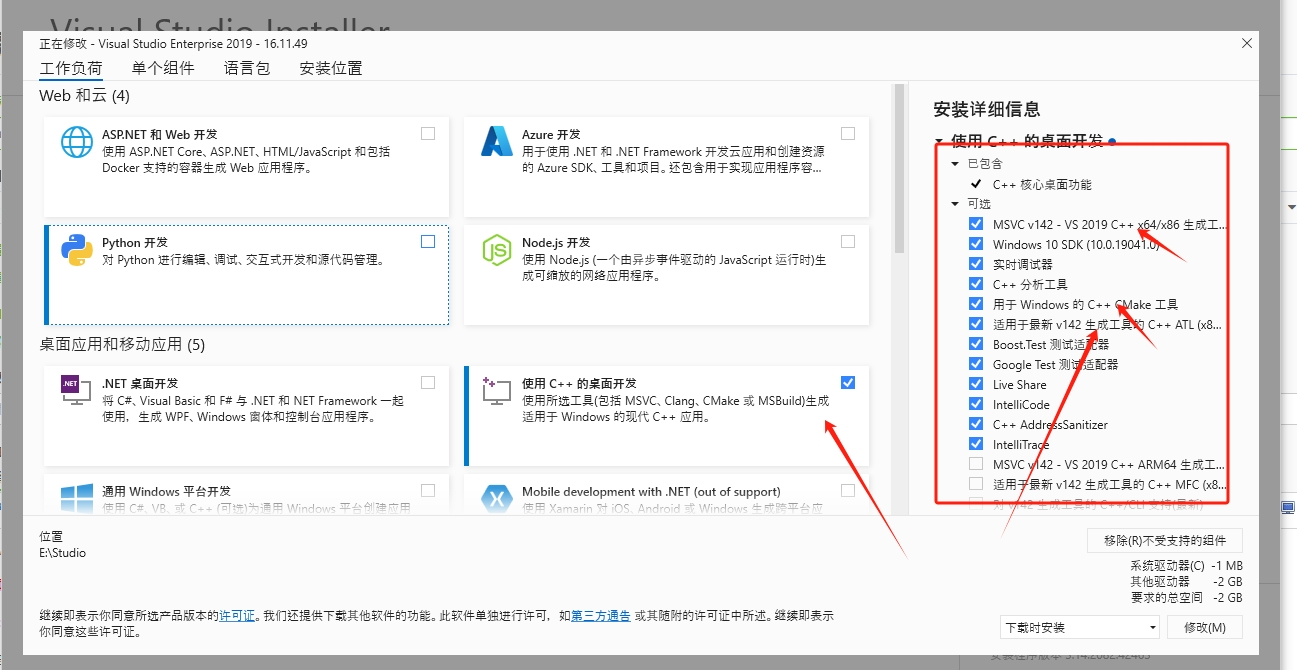Viewport: 1297px width, 670px height.
Task: Collapse the 已包含 group
Action: point(955,164)
